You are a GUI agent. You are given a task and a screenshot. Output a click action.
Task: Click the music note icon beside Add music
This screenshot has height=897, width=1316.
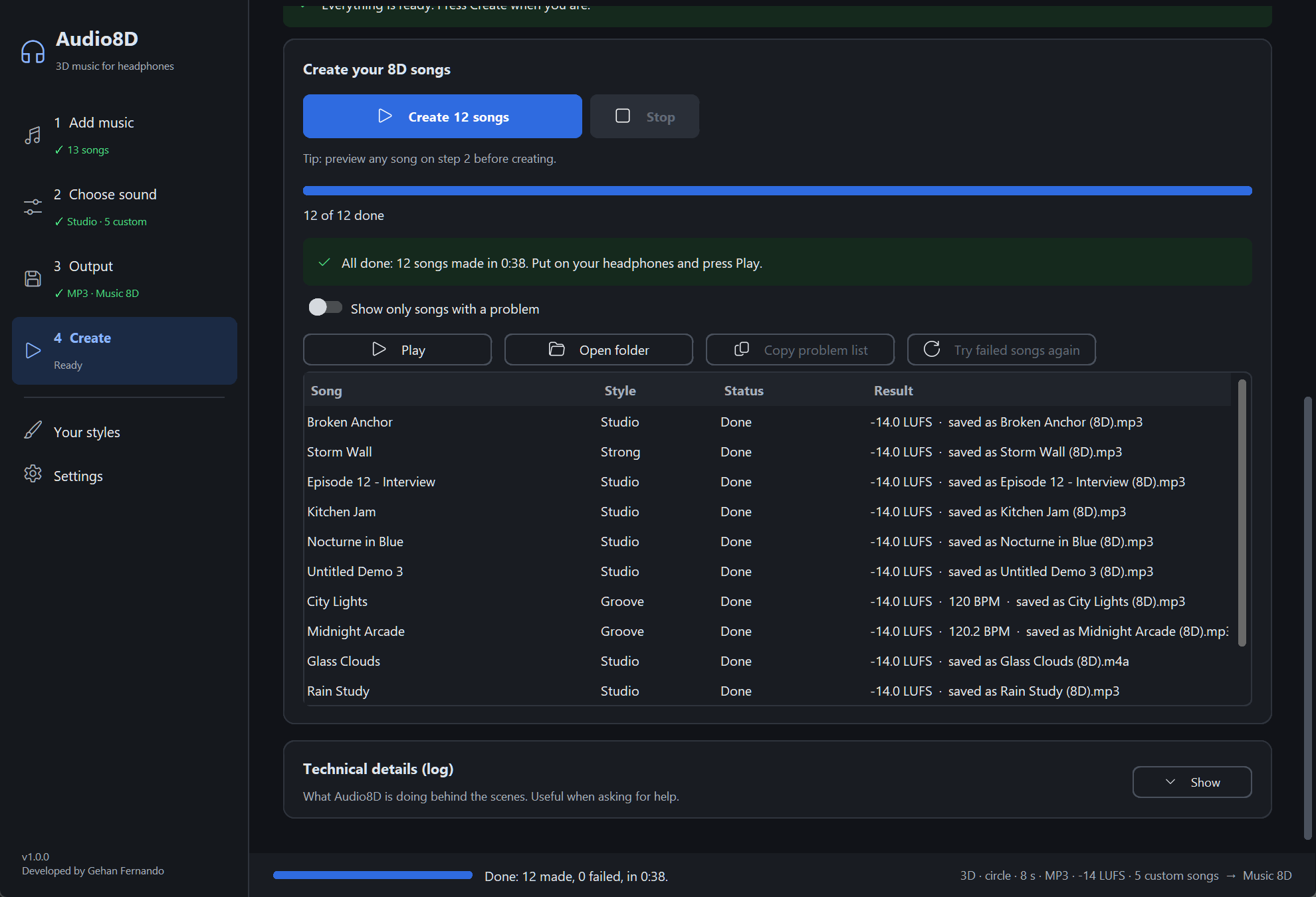pyautogui.click(x=33, y=136)
